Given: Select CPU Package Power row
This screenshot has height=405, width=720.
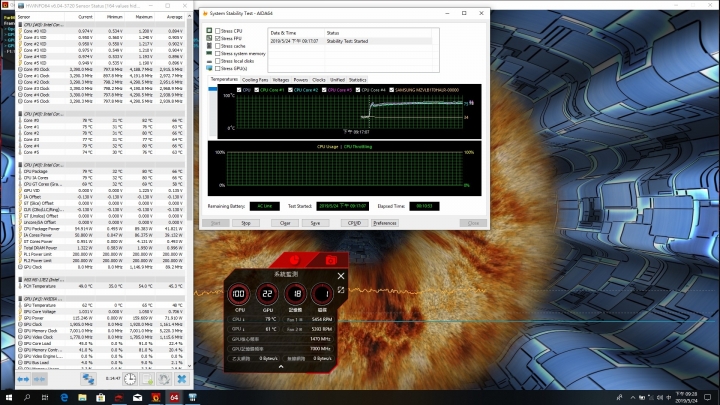Looking at the screenshot, I should point(101,229).
